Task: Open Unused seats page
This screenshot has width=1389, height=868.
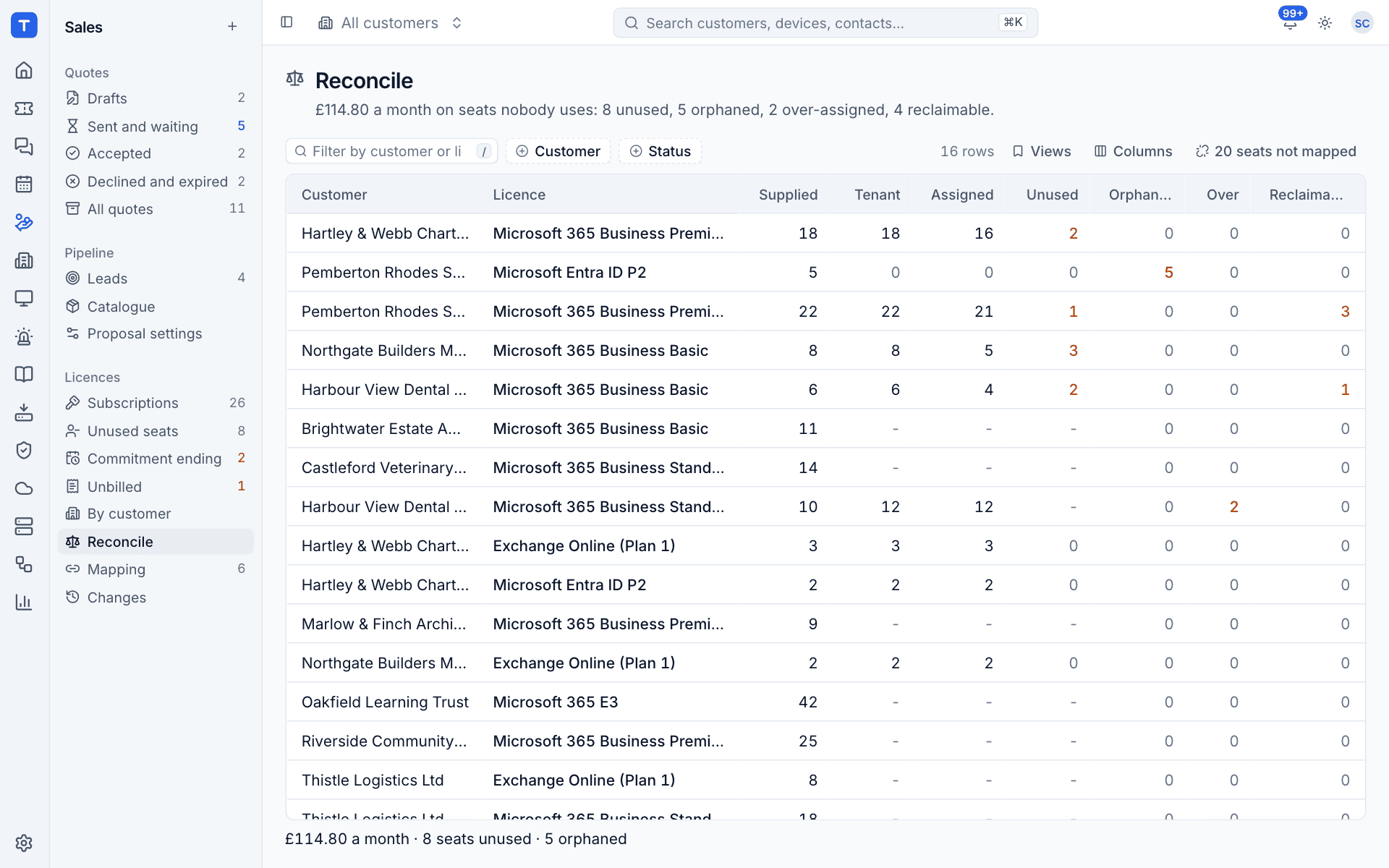Action: coord(156,431)
